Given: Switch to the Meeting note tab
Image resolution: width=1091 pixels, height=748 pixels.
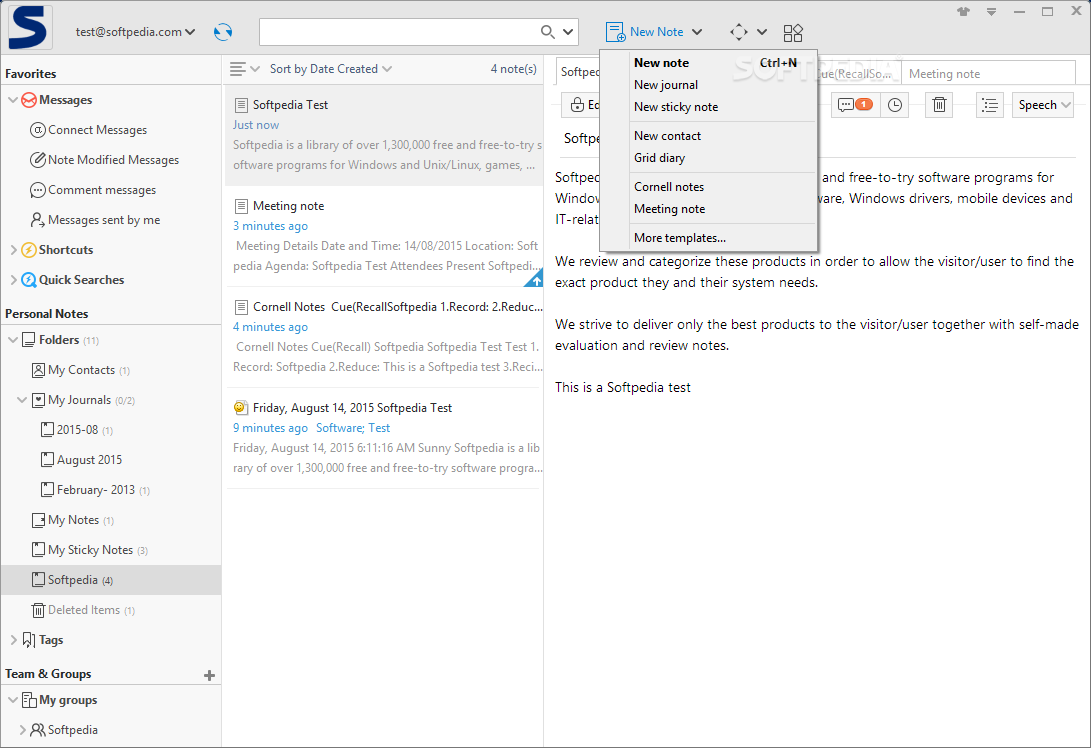Looking at the screenshot, I should [988, 73].
